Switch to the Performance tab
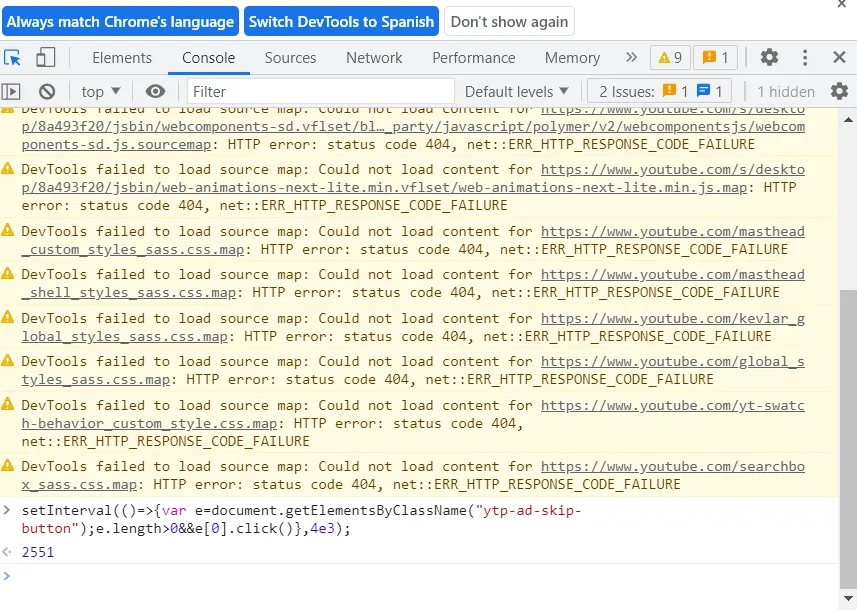The height and width of the screenshot is (610, 857). (x=474, y=57)
